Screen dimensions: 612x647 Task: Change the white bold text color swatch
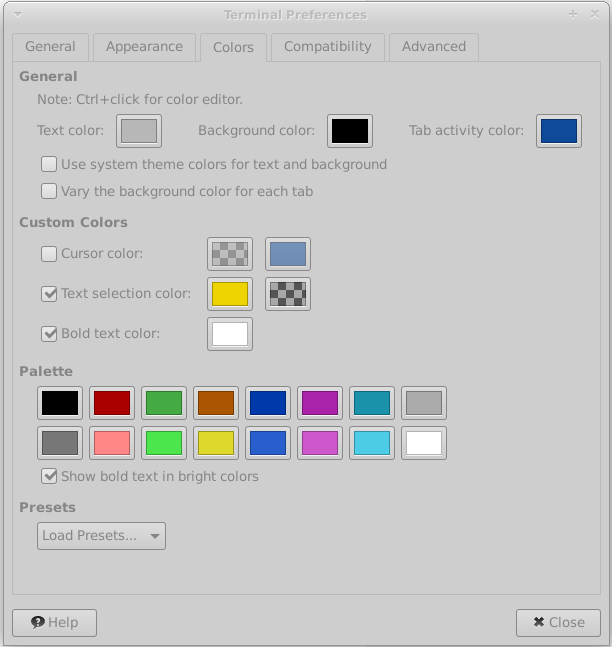[x=230, y=334]
